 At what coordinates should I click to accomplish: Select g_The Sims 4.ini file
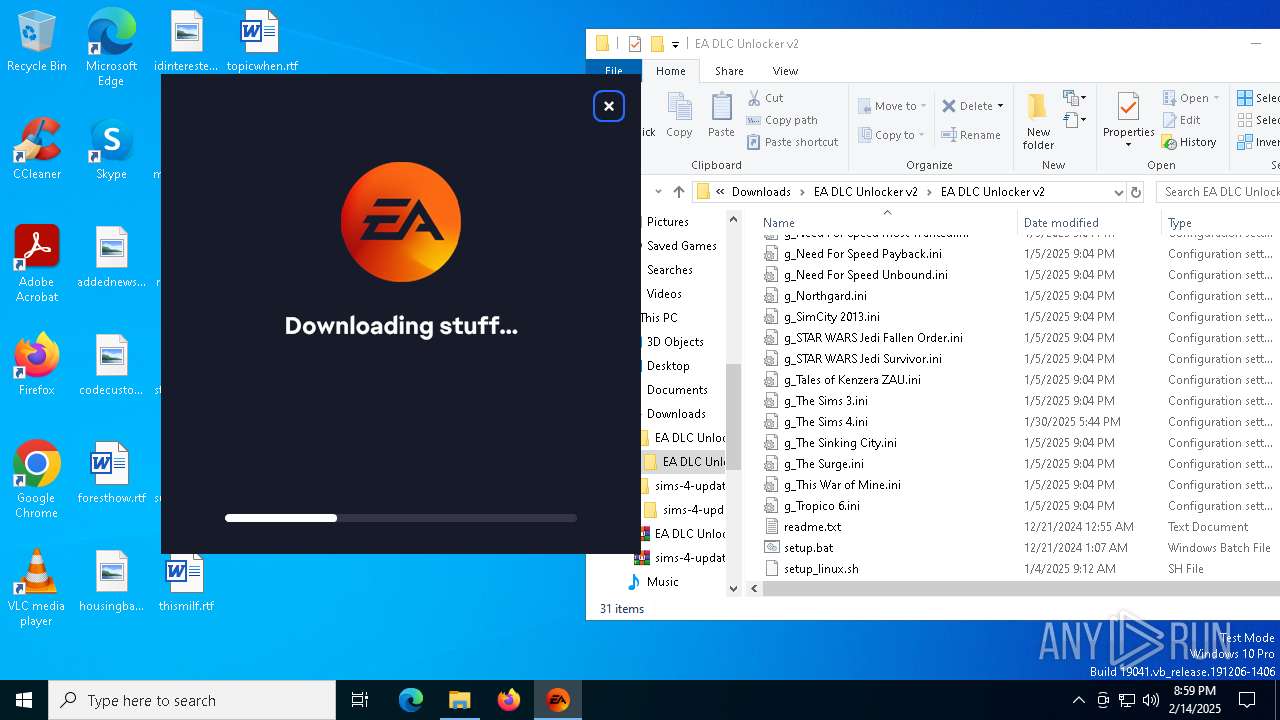coord(825,422)
